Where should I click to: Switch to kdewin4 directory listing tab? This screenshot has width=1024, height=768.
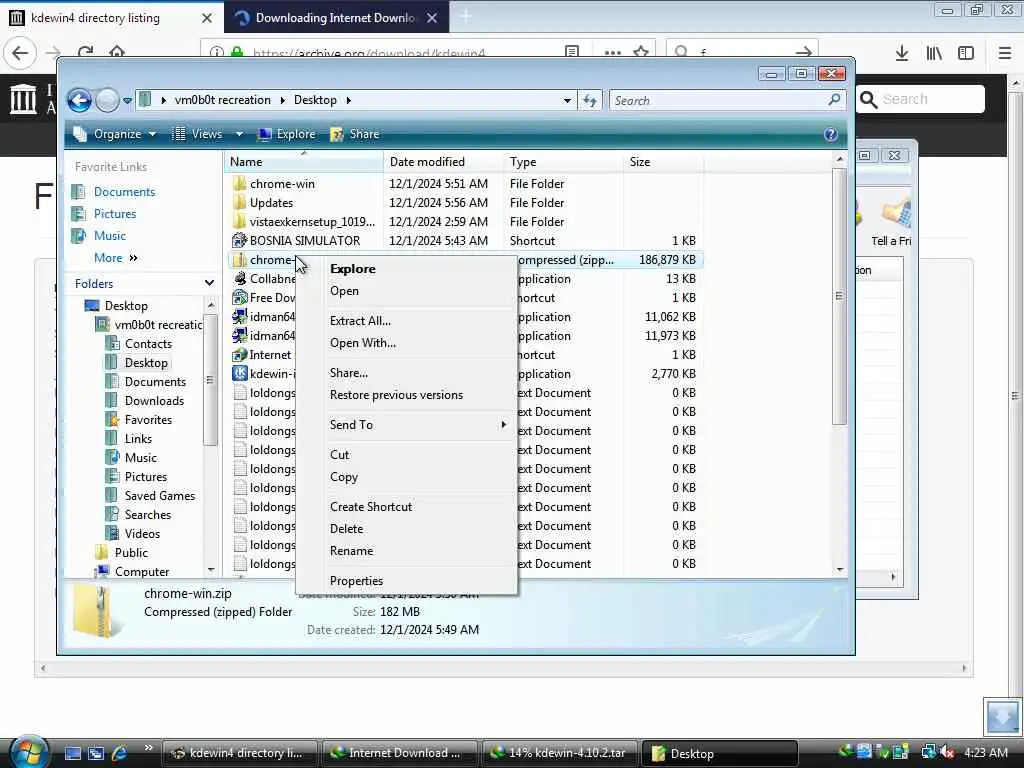[x=111, y=18]
